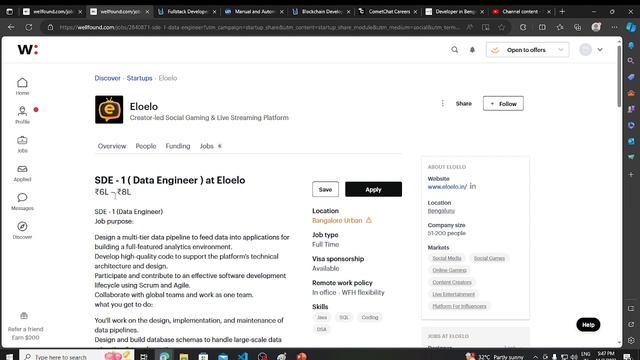Click the Help button
The width and height of the screenshot is (640, 360).
[588, 325]
